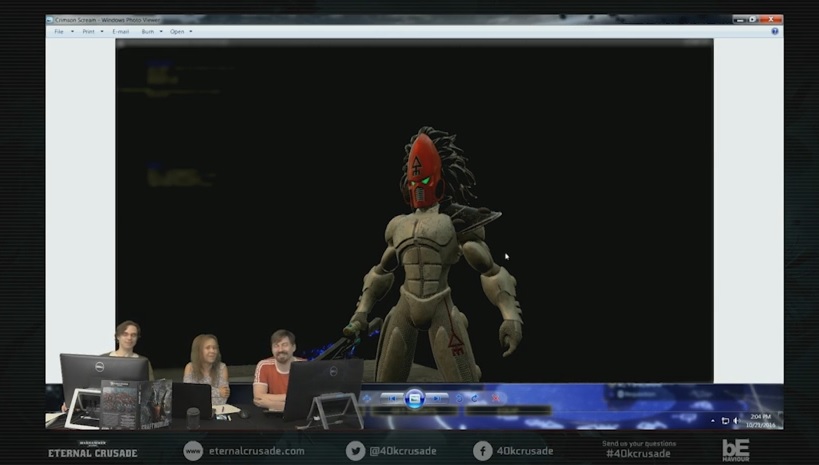Screen dimensions: 819x465
Task: Open the network icon in system tray
Action: 725,421
